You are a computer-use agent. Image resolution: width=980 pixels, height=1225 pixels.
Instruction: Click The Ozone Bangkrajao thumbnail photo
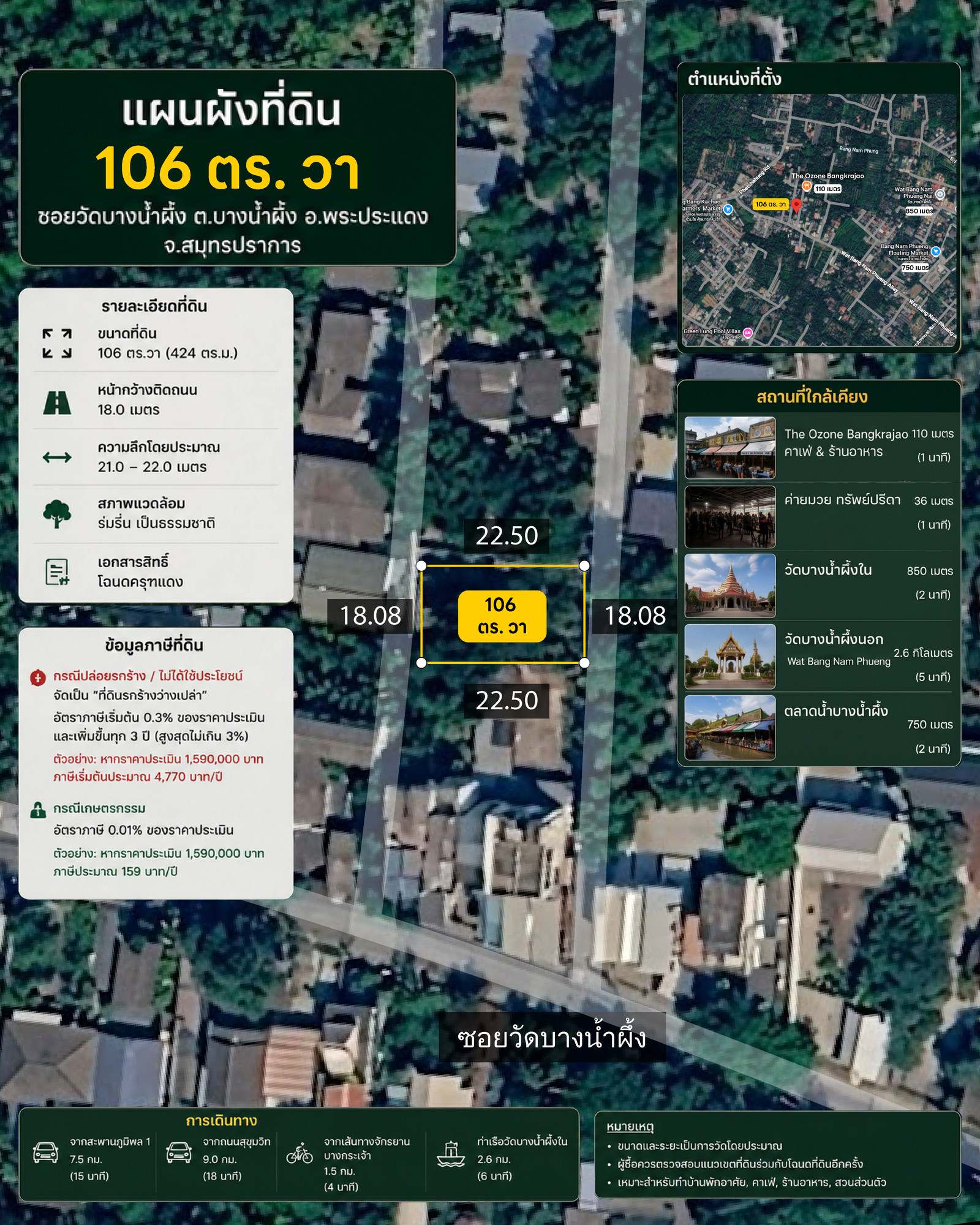coord(730,448)
